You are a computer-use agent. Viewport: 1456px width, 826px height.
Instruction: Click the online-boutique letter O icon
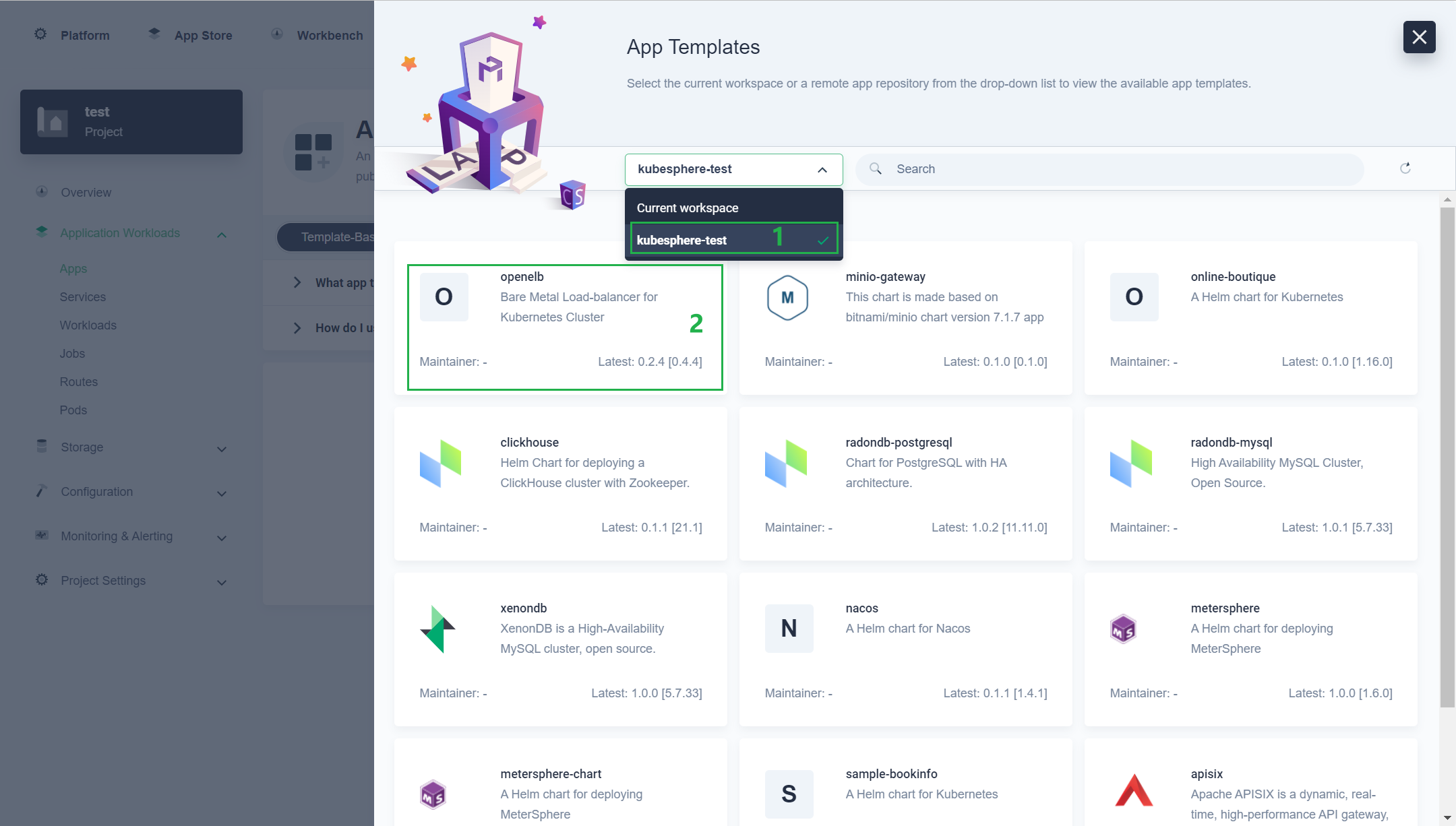[x=1134, y=296]
